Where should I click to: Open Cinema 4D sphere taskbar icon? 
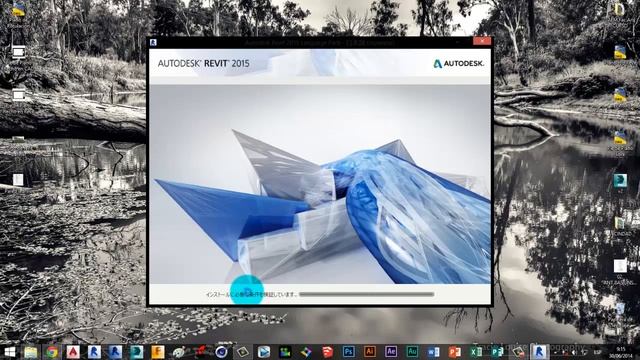click(x=221, y=351)
